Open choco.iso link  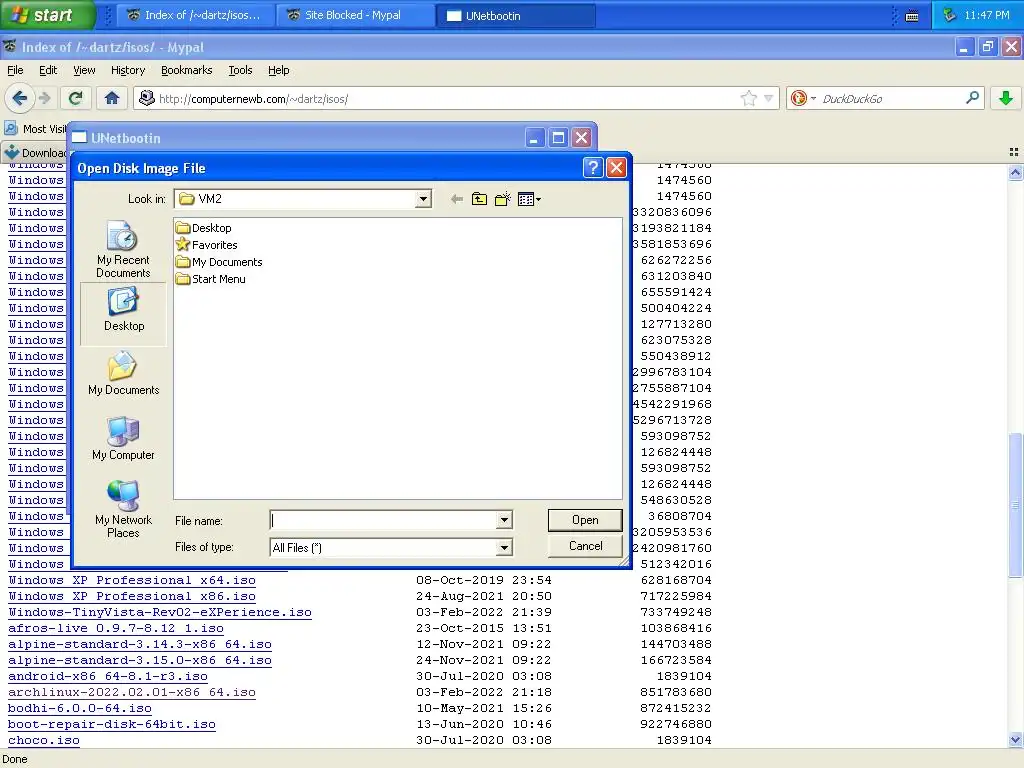click(44, 740)
